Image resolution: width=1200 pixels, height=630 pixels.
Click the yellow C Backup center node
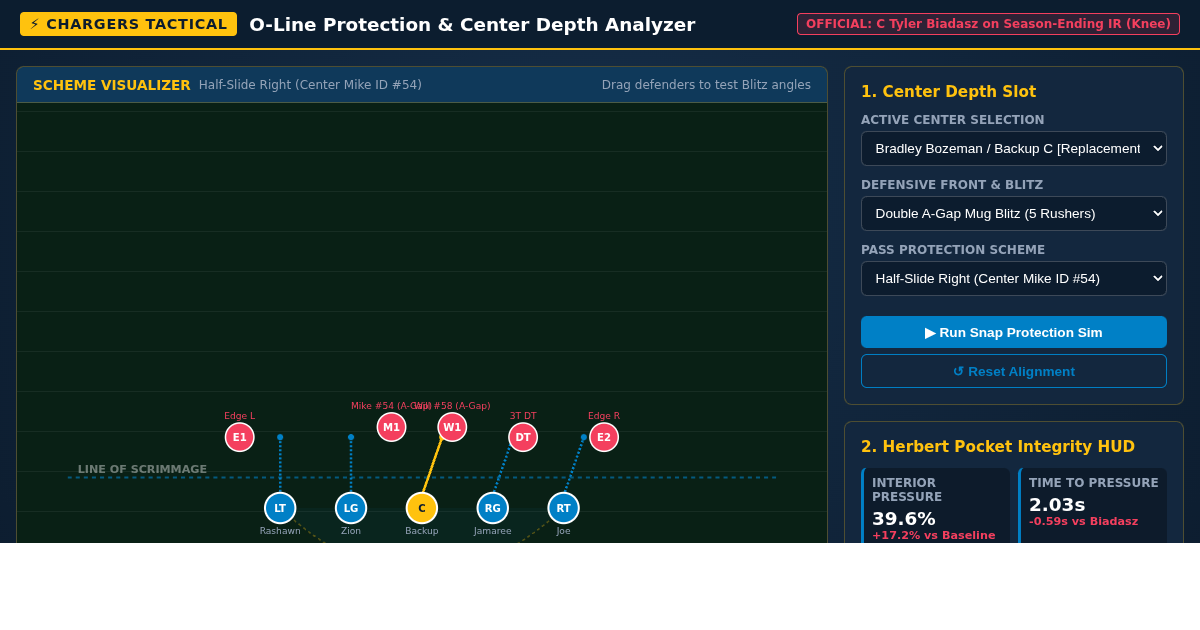click(422, 508)
